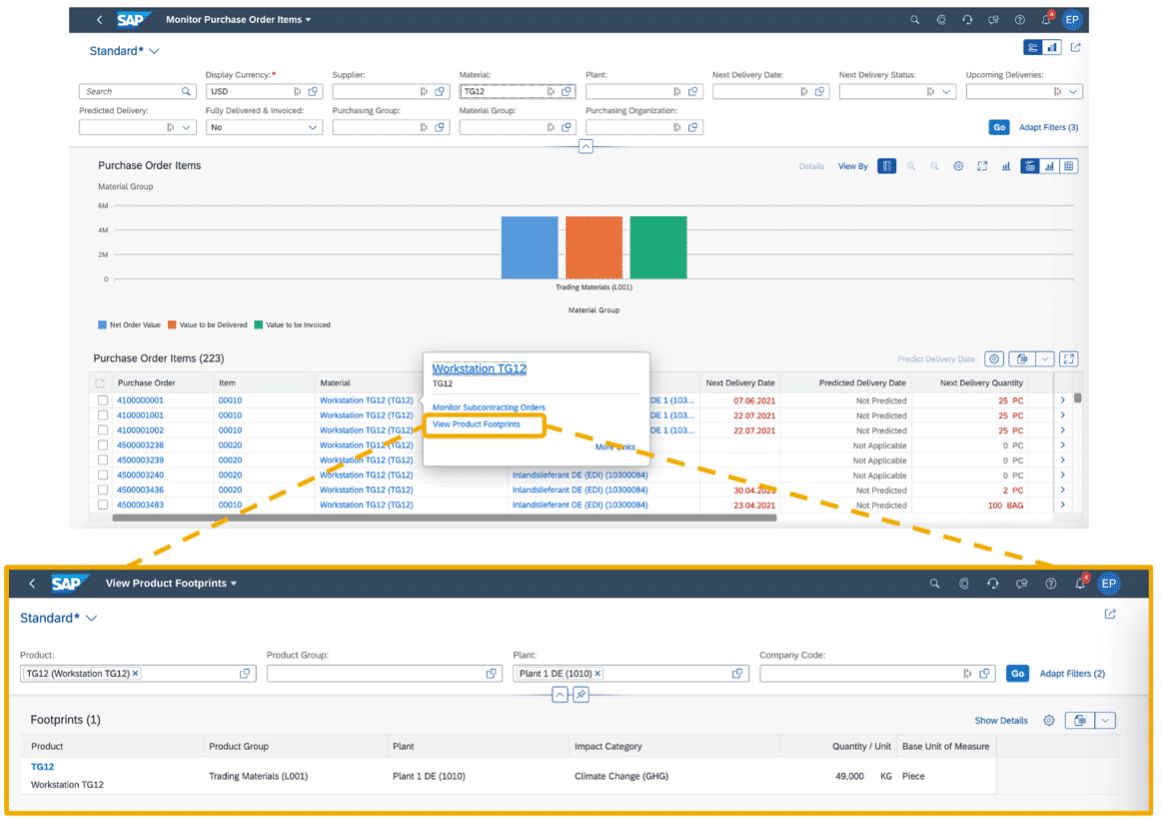Open chart settings gear icon
Image resolution: width=1161 pixels, height=821 pixels.
957,166
